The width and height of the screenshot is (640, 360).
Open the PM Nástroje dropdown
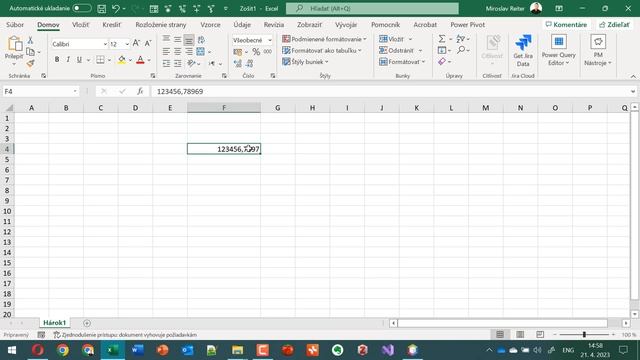tap(598, 51)
